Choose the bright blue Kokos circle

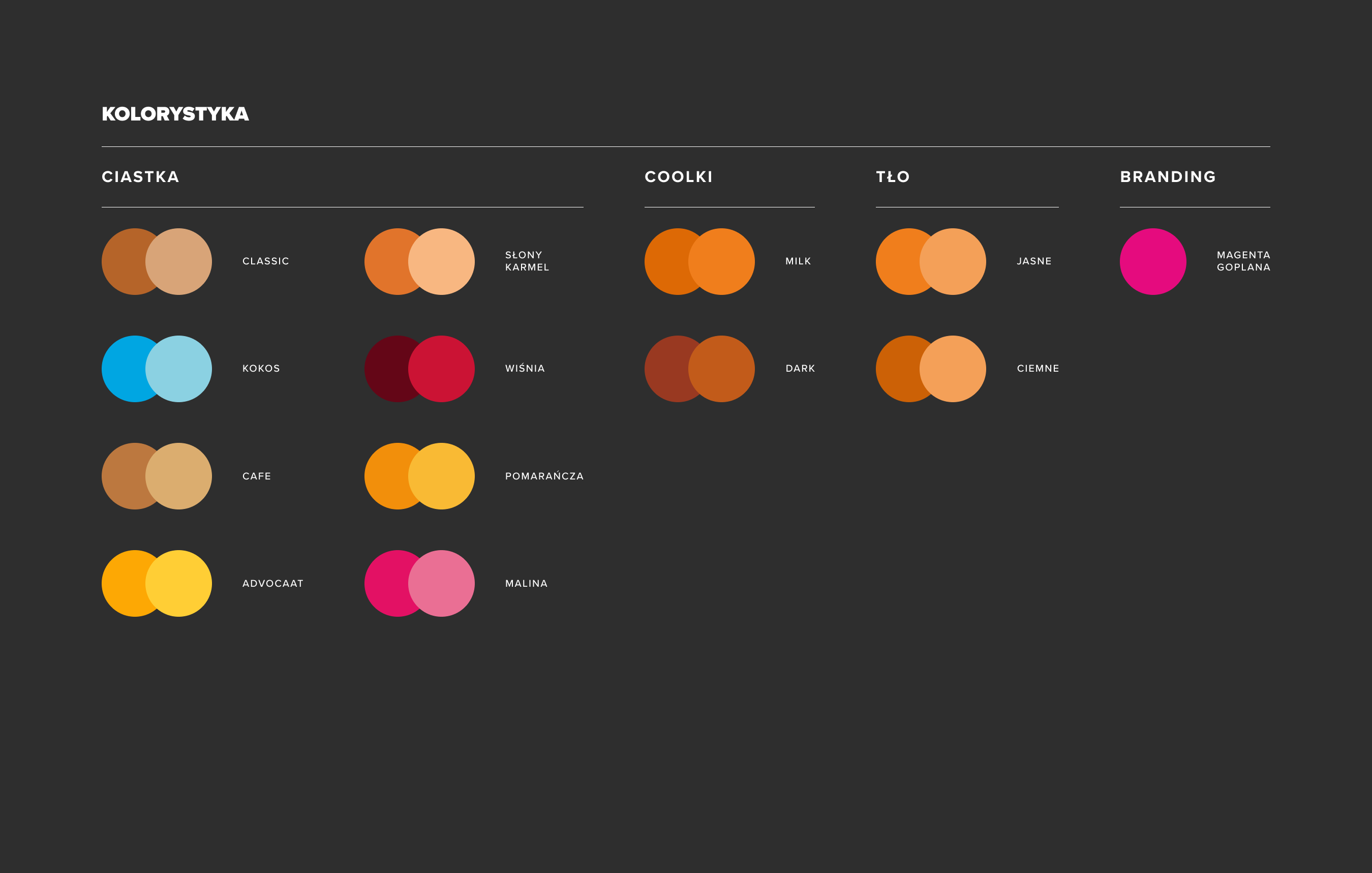coord(121,369)
